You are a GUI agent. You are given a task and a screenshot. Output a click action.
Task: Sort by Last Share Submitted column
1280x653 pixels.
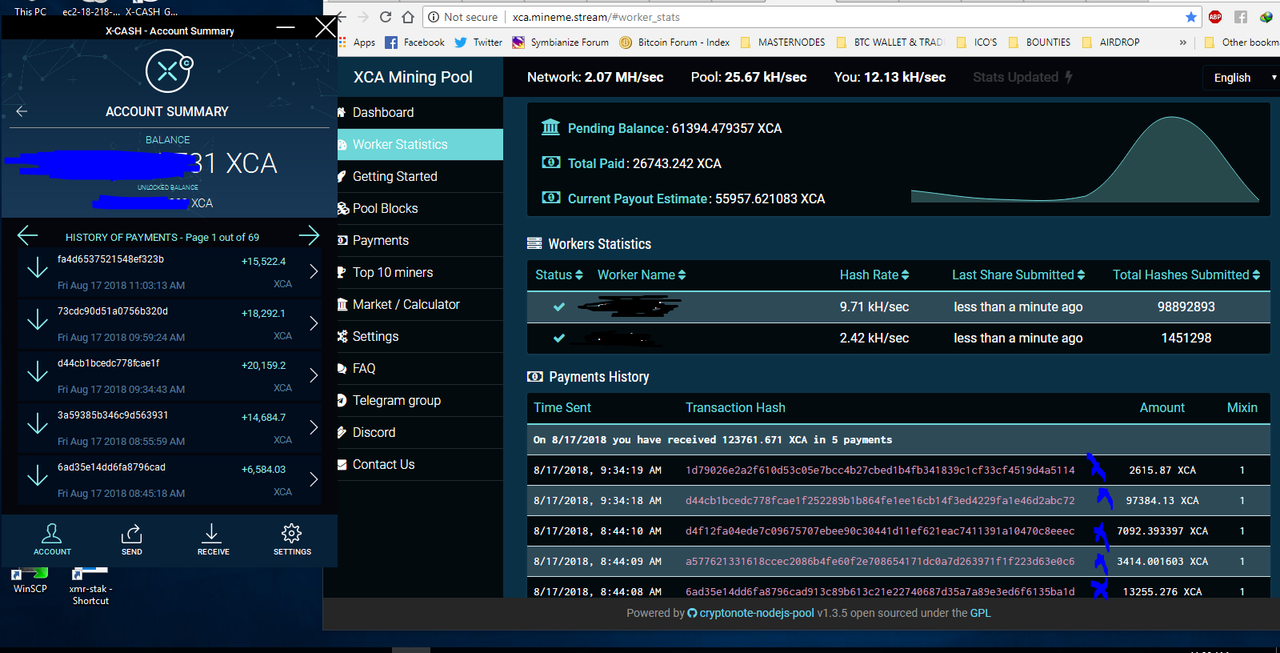pyautogui.click(x=1019, y=275)
